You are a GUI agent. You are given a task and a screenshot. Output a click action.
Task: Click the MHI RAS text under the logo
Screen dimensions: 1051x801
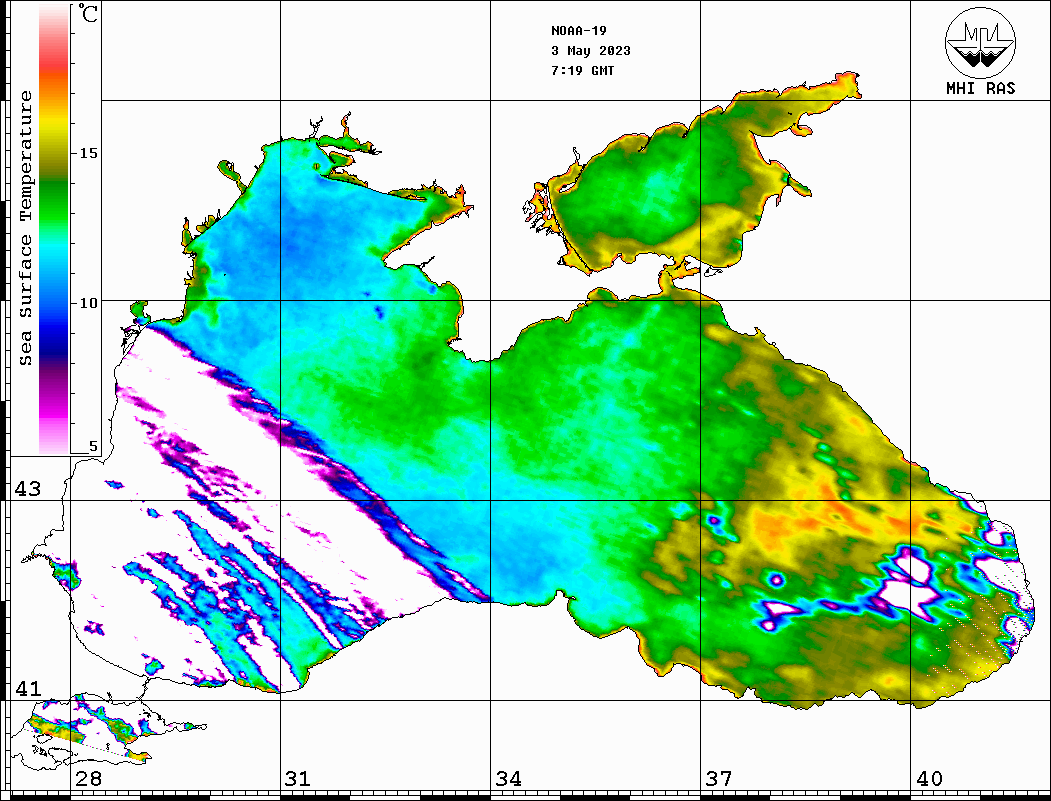point(980,89)
